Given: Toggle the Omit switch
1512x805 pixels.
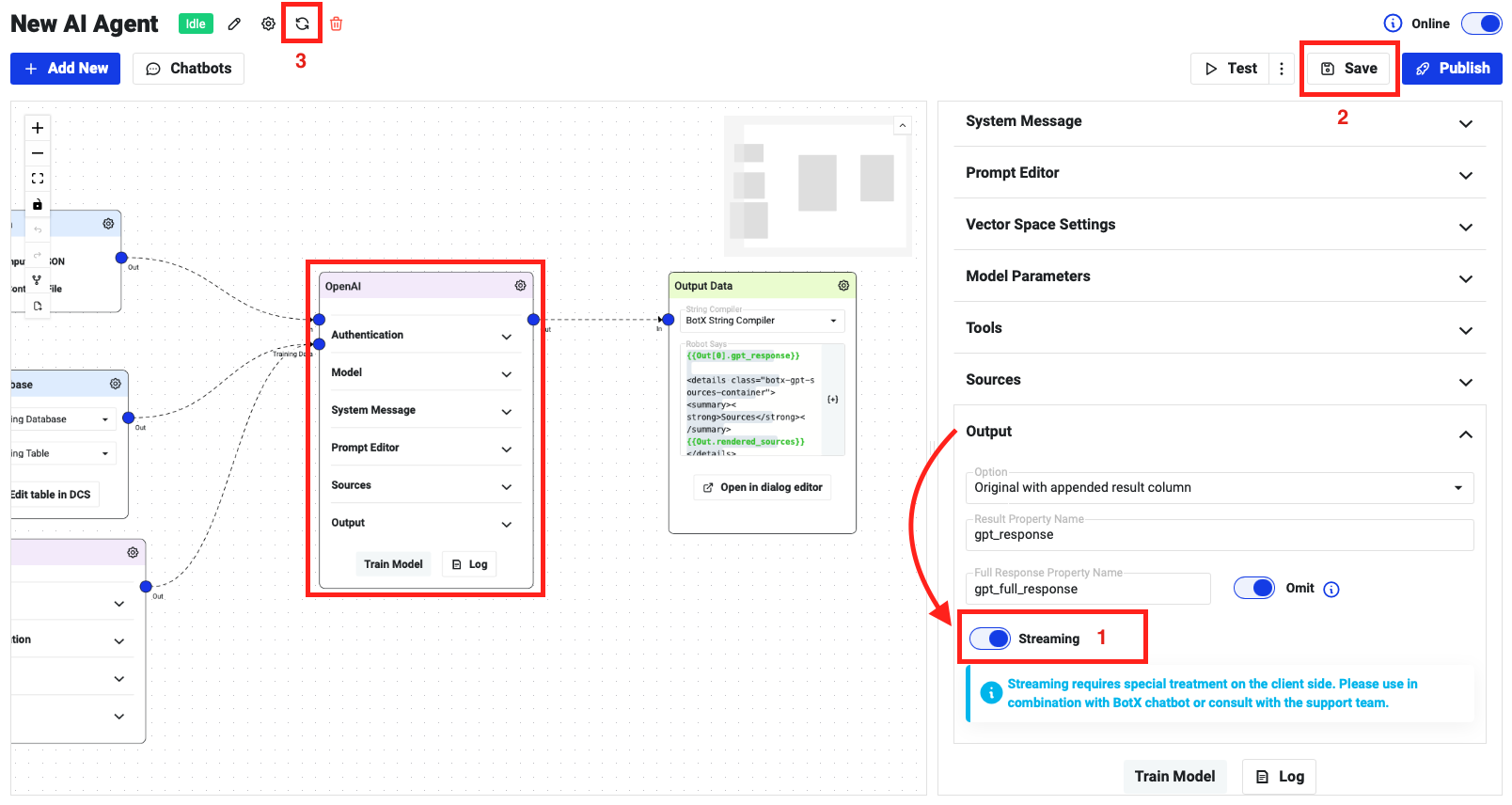Looking at the screenshot, I should coord(1254,588).
